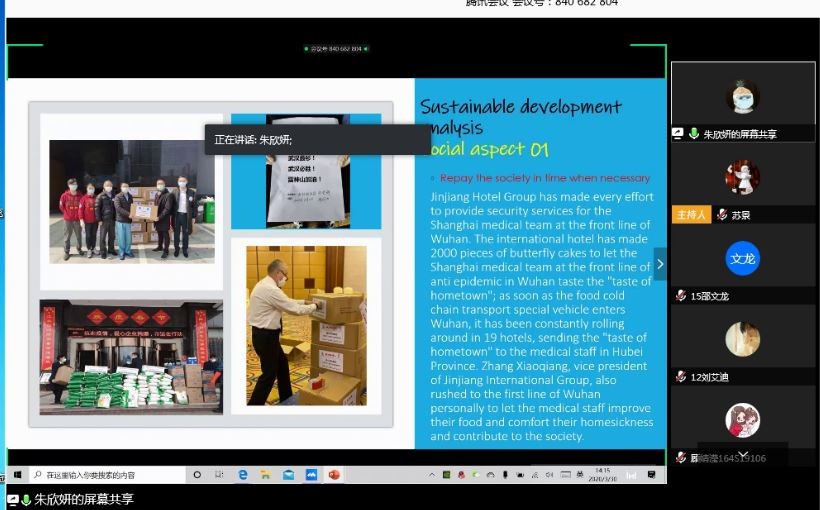The image size is (820, 510).
Task: Click the taskbar search box
Action: coord(107,475)
